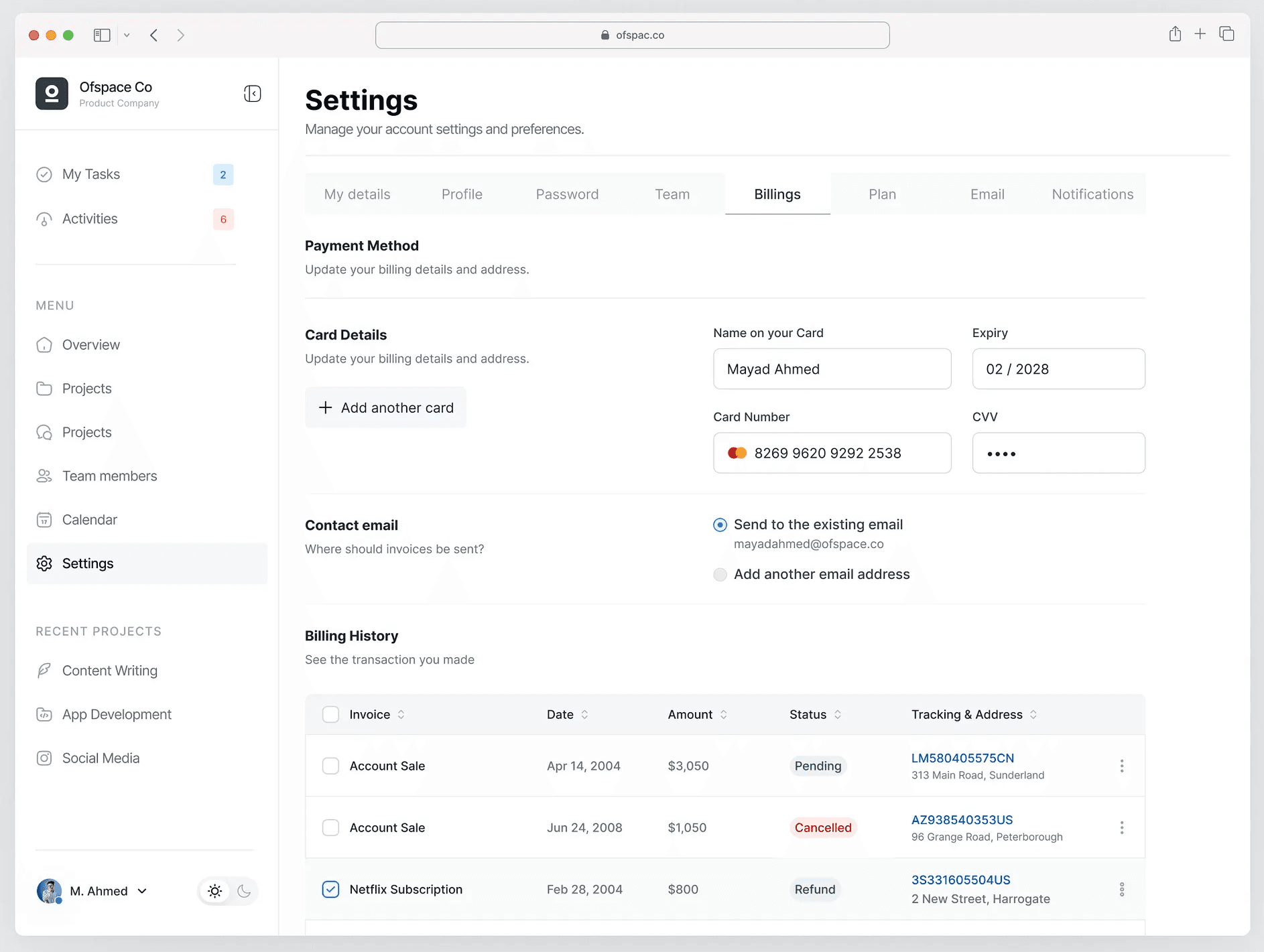This screenshot has height=952, width=1264.
Task: Click the My Tasks badge showing 2
Action: coord(223,175)
